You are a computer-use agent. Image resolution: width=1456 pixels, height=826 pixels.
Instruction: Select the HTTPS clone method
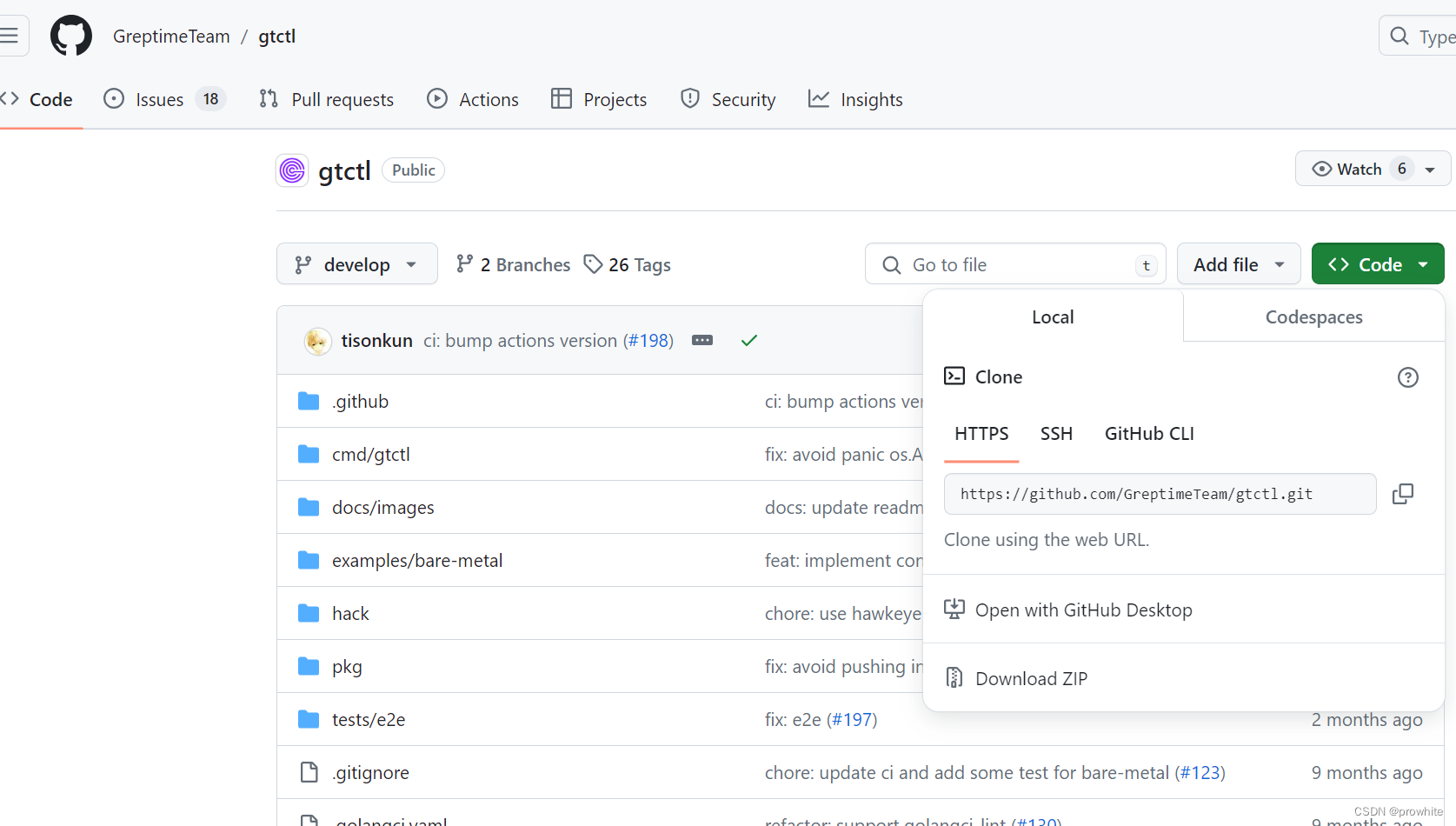point(981,434)
